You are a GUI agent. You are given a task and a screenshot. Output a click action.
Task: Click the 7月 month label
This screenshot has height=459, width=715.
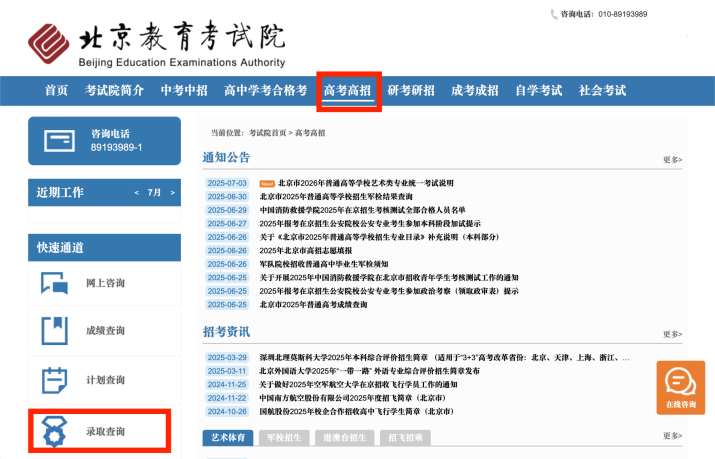[154, 193]
